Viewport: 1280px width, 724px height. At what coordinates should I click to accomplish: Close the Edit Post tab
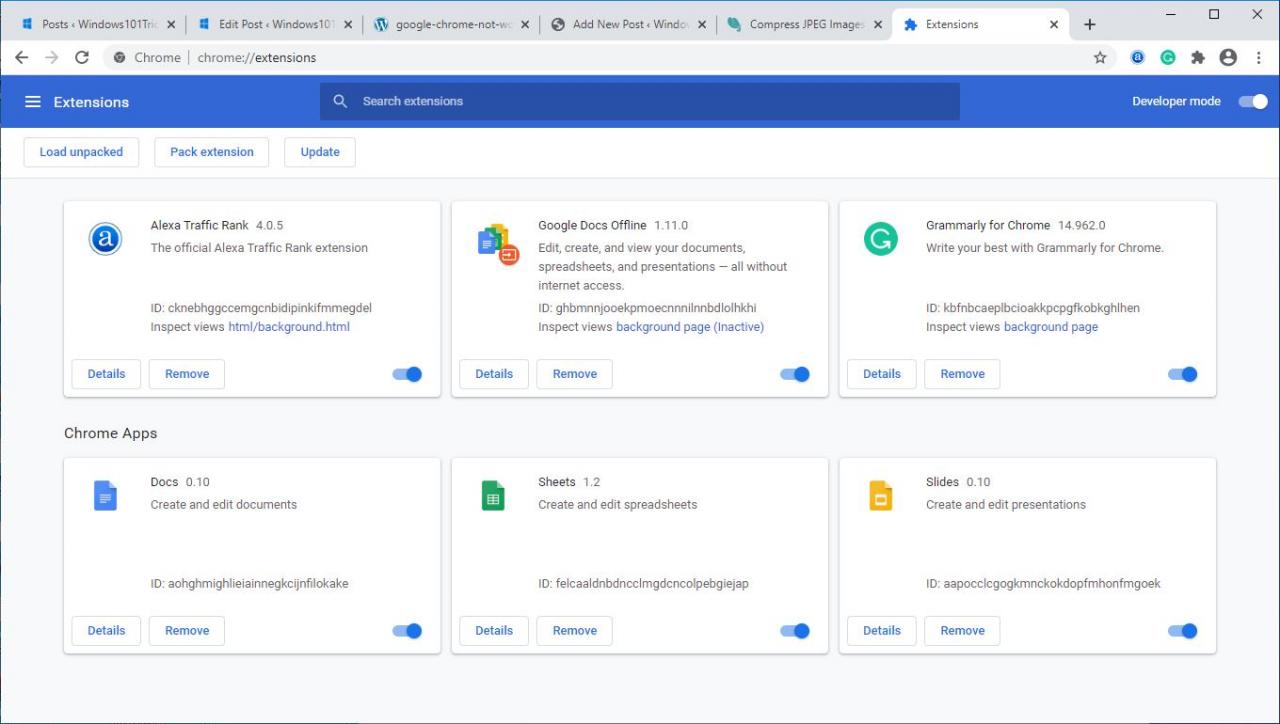tap(348, 24)
